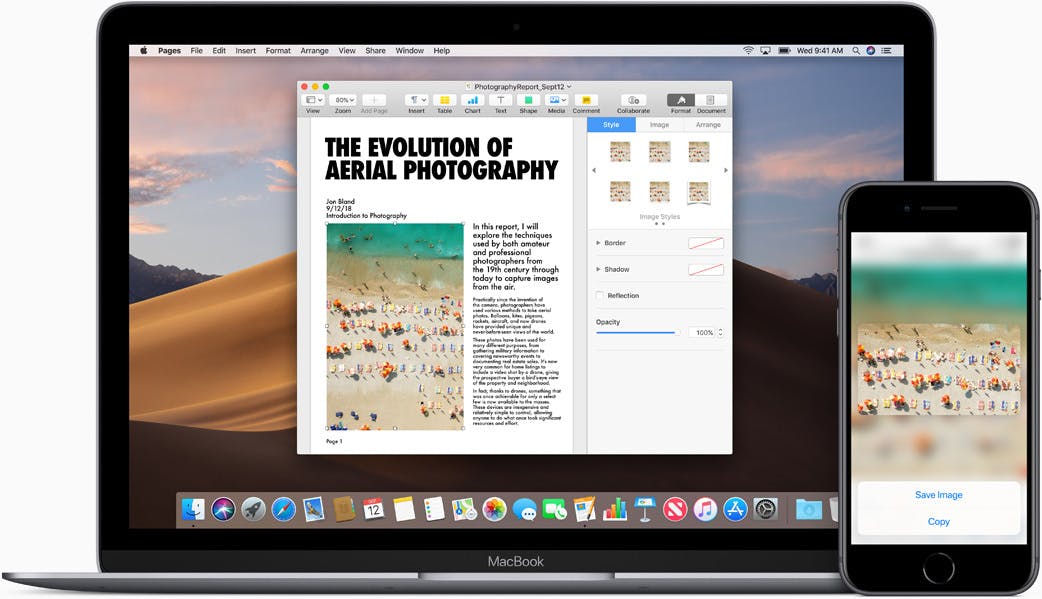The width and height of the screenshot is (1042, 599).
Task: Tap Copy on the iPhone
Action: pyautogui.click(x=938, y=521)
